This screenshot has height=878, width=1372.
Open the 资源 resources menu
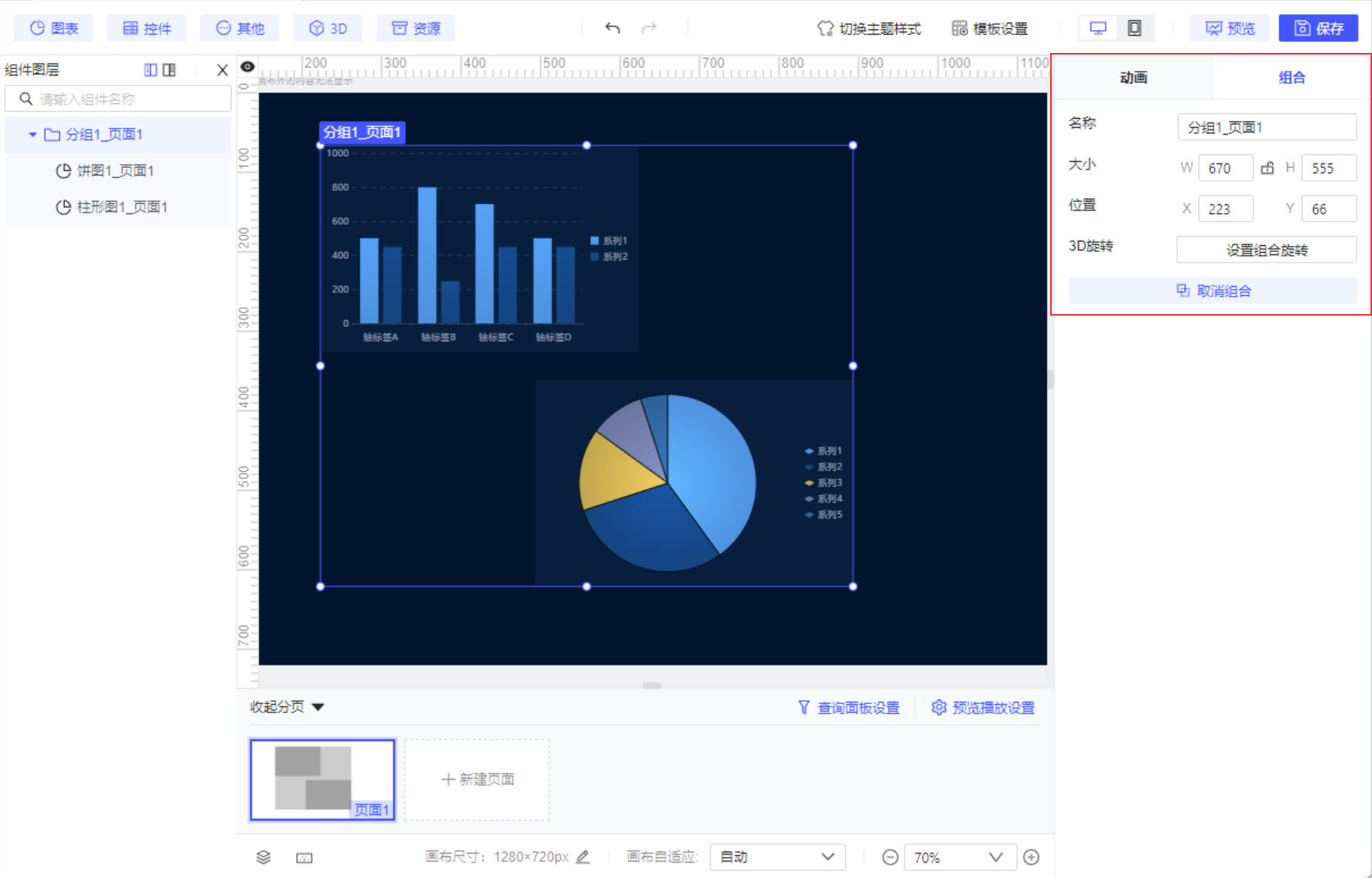tap(416, 28)
